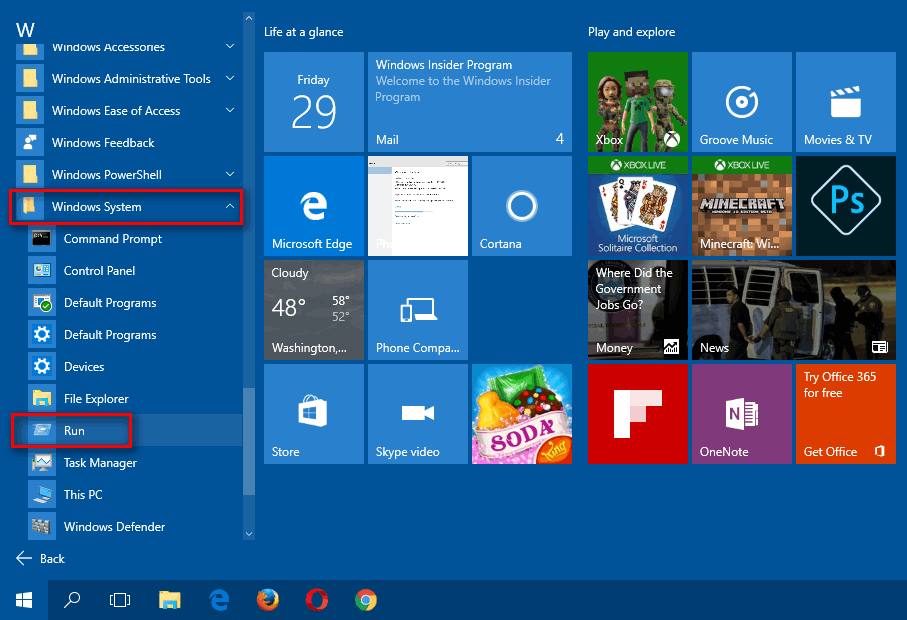Open the Minecraft tile
Image resolution: width=907 pixels, height=620 pixels.
pos(742,206)
